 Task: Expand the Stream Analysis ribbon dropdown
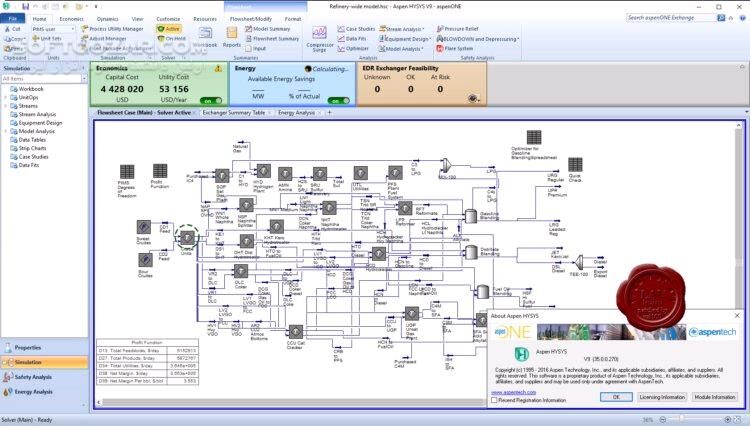[430, 30]
